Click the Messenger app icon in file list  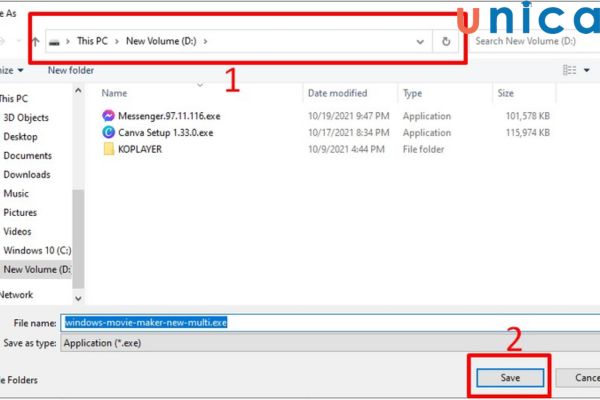(109, 116)
